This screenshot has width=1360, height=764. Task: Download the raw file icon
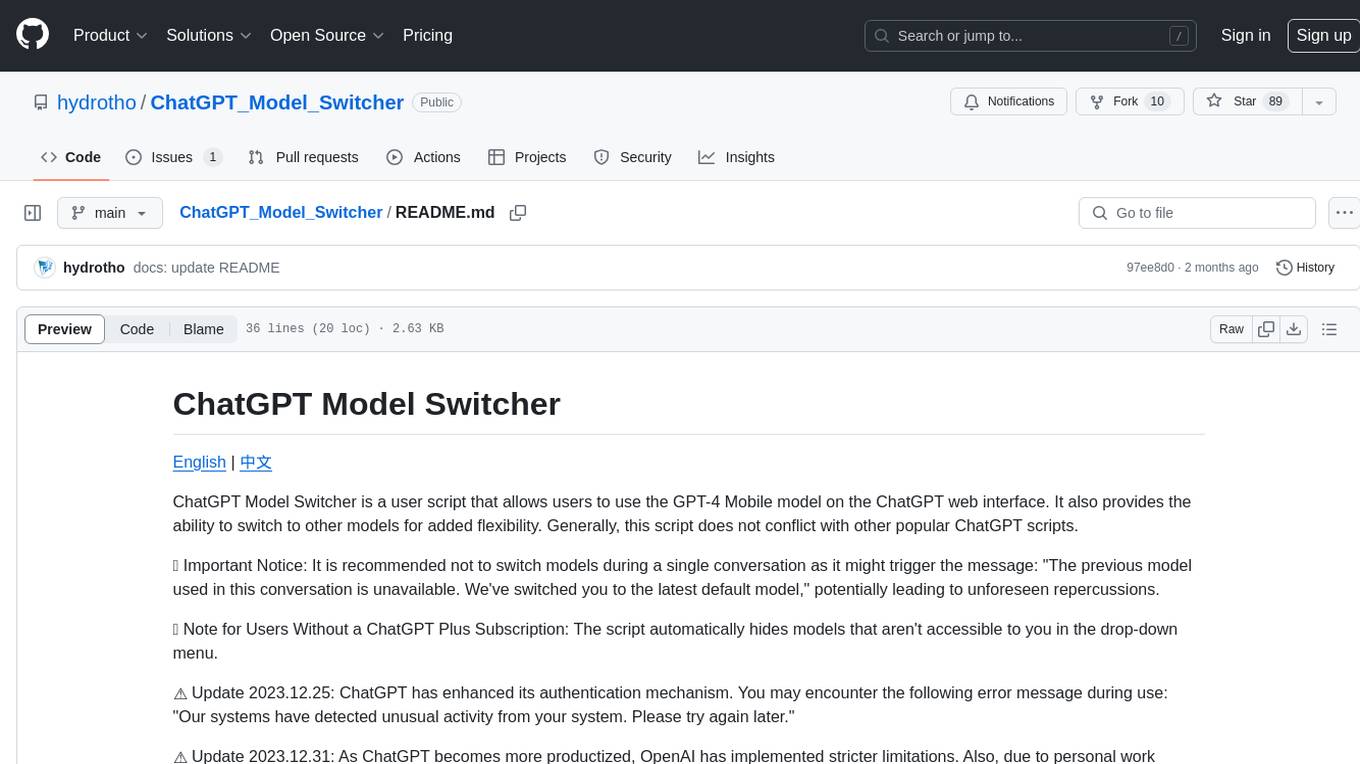tap(1294, 329)
